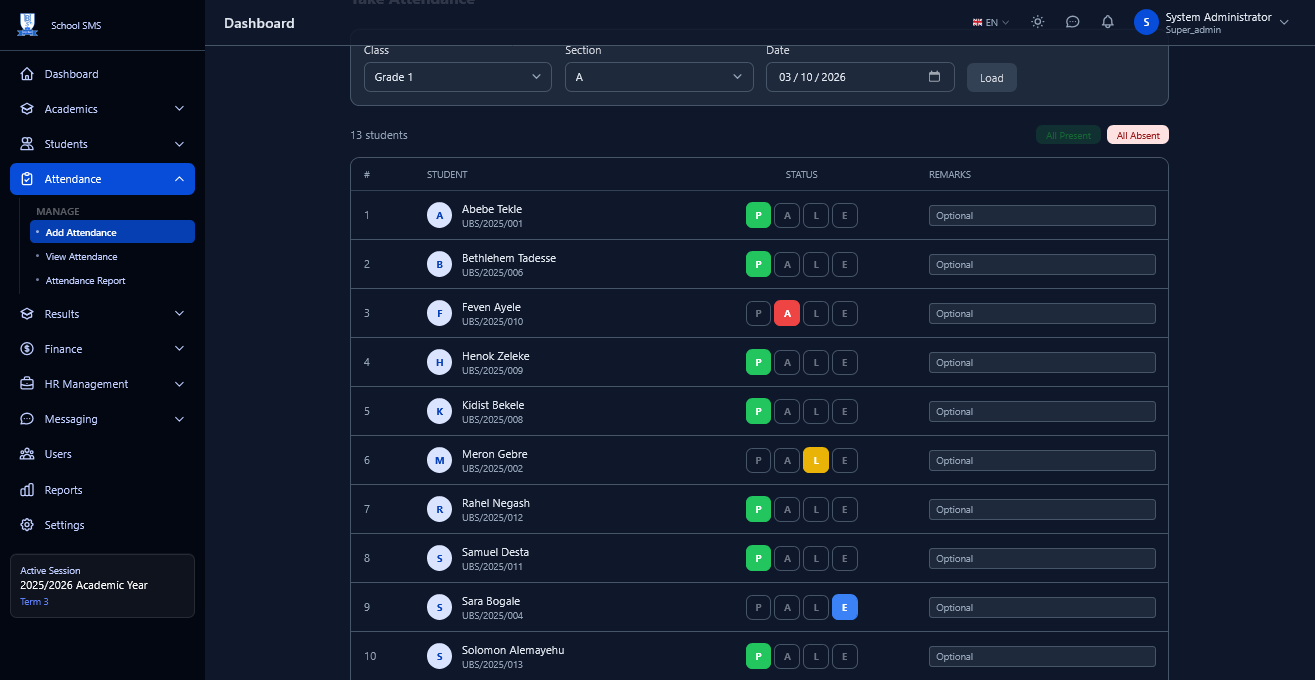Mark Bethlehem Tadesse as Late
The image size is (1315, 680).
pyautogui.click(x=816, y=264)
